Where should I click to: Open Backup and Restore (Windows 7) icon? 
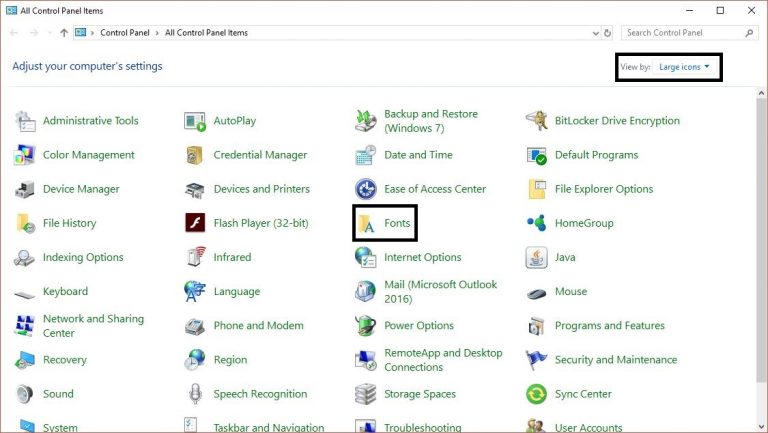(x=365, y=121)
